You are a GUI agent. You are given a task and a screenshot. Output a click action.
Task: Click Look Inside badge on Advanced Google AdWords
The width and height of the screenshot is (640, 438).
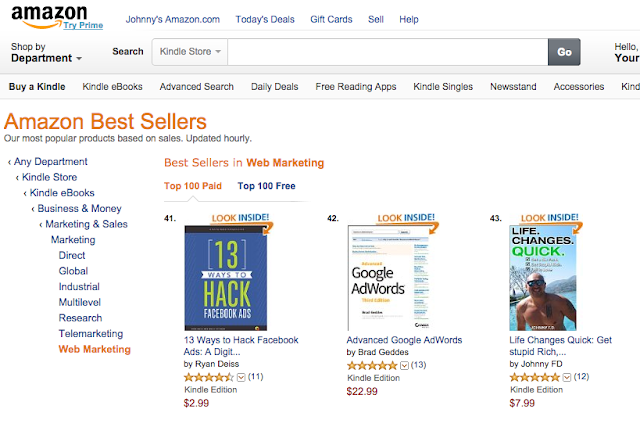(405, 217)
